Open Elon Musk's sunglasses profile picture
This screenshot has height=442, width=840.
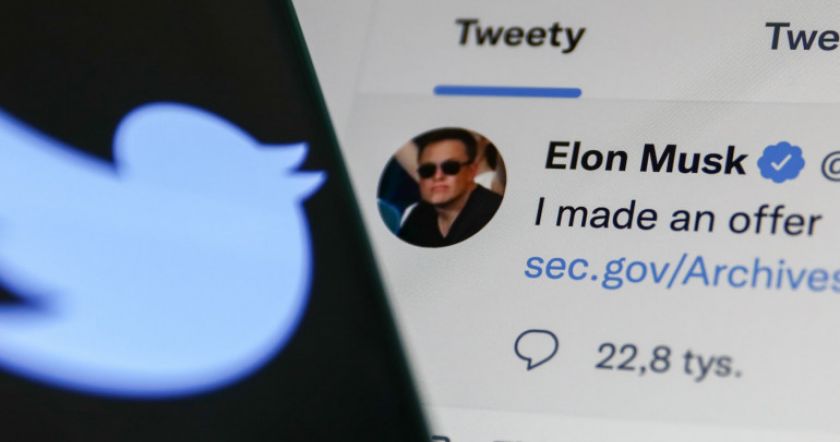pyautogui.click(x=442, y=187)
